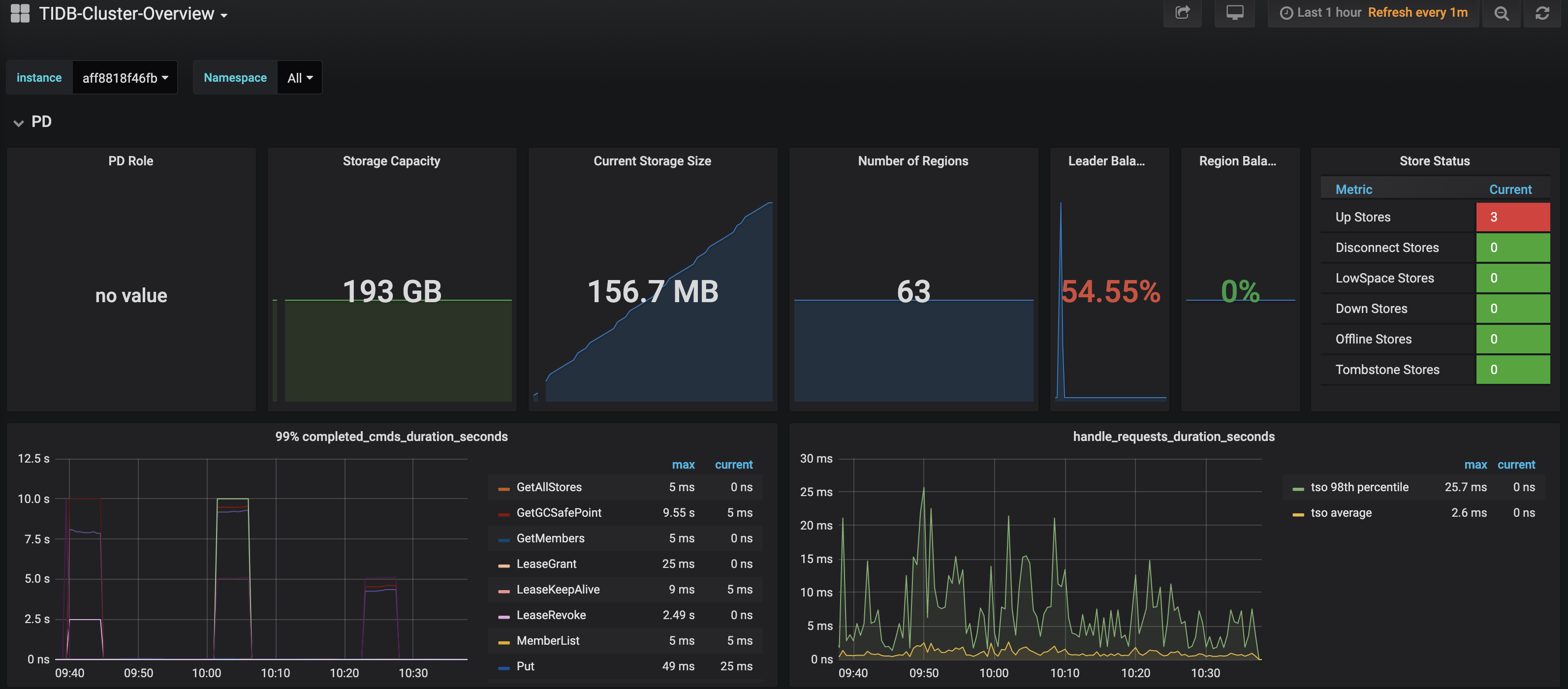
Task: Select the Metric column header in Store Status
Action: 1354,189
